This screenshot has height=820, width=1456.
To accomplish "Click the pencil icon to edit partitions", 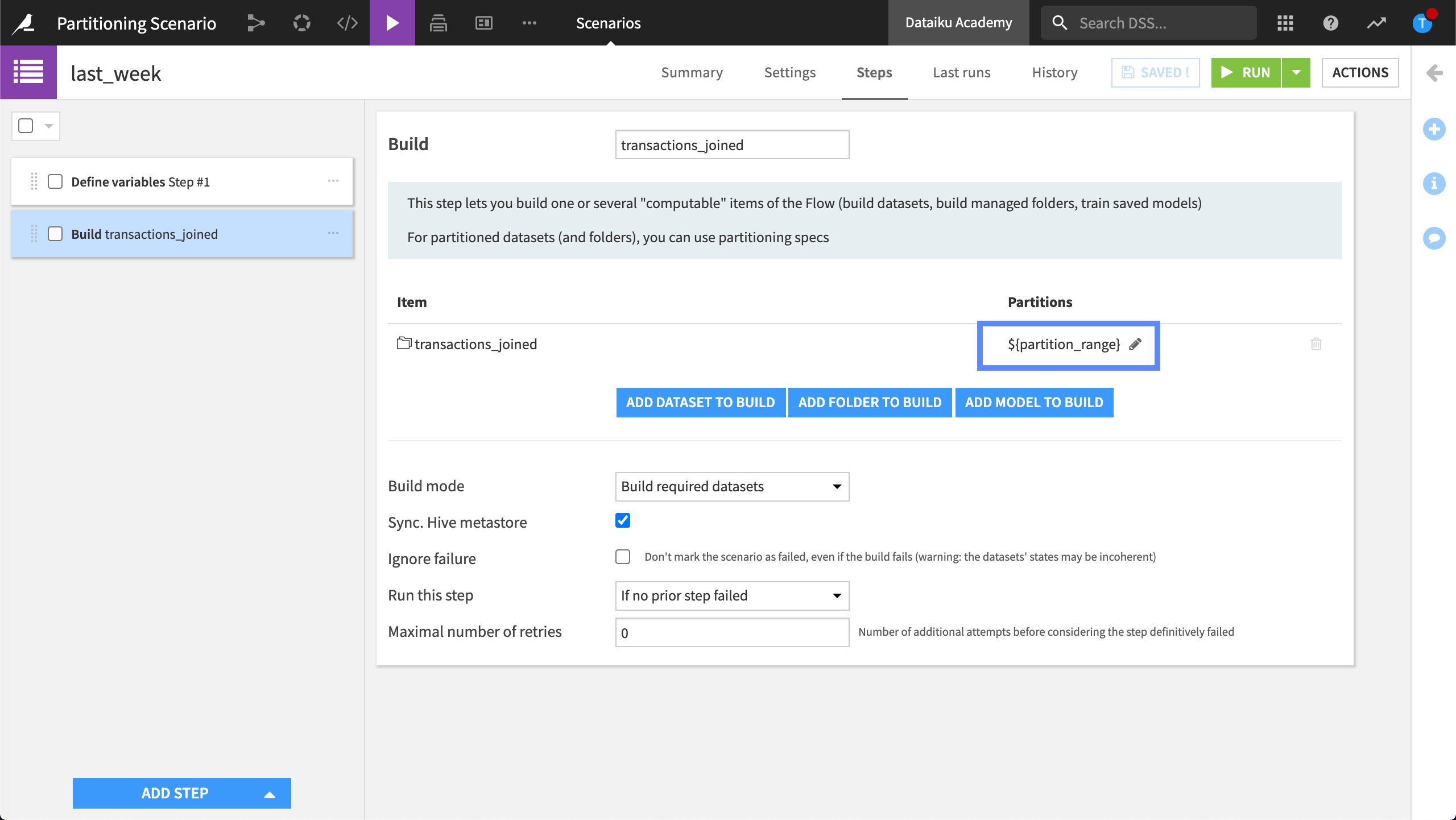I will (x=1135, y=344).
